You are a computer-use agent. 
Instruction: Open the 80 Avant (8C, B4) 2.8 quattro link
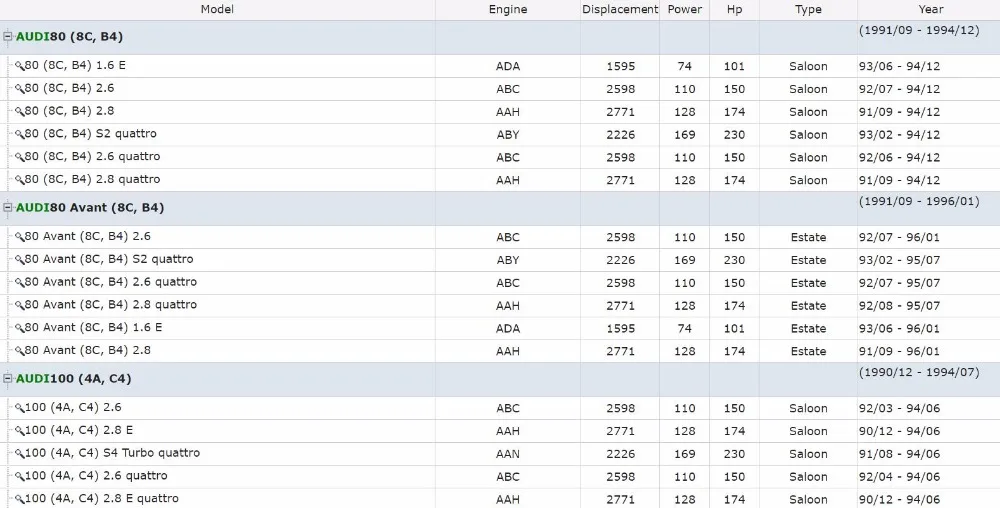pos(111,305)
